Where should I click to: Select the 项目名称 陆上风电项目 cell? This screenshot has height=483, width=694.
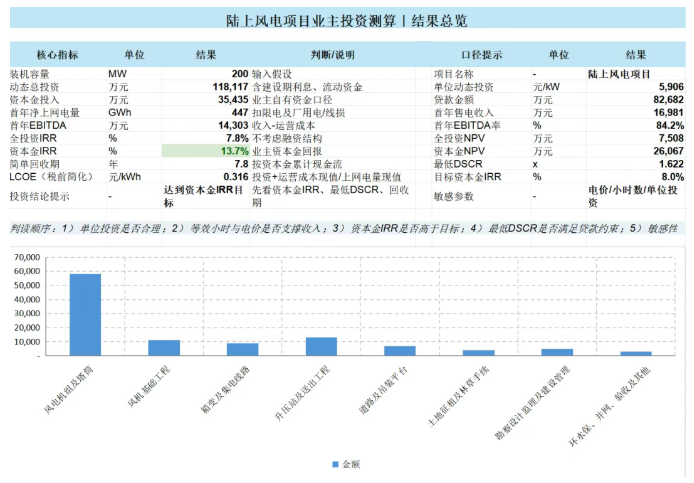(636, 74)
